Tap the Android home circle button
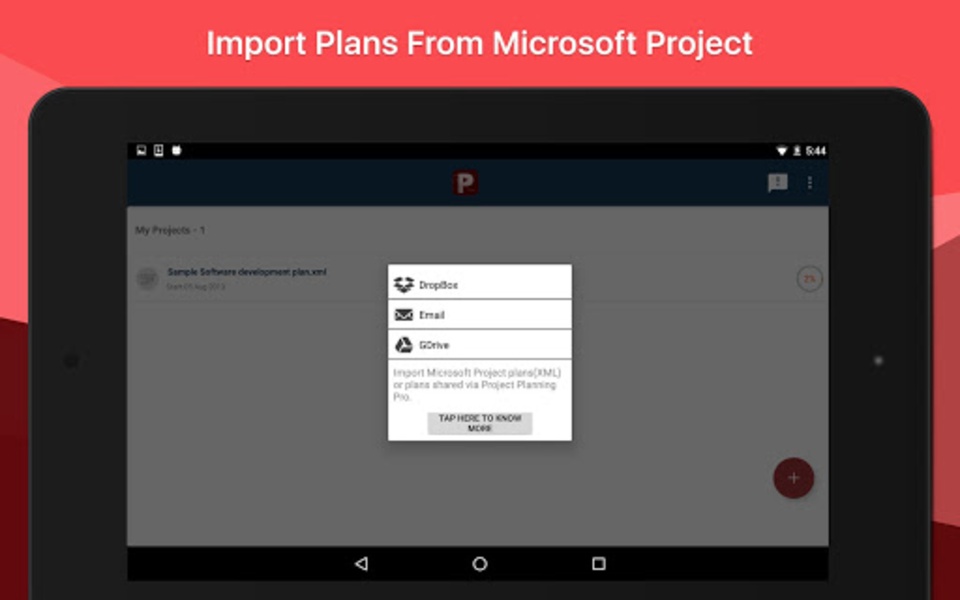 click(480, 563)
